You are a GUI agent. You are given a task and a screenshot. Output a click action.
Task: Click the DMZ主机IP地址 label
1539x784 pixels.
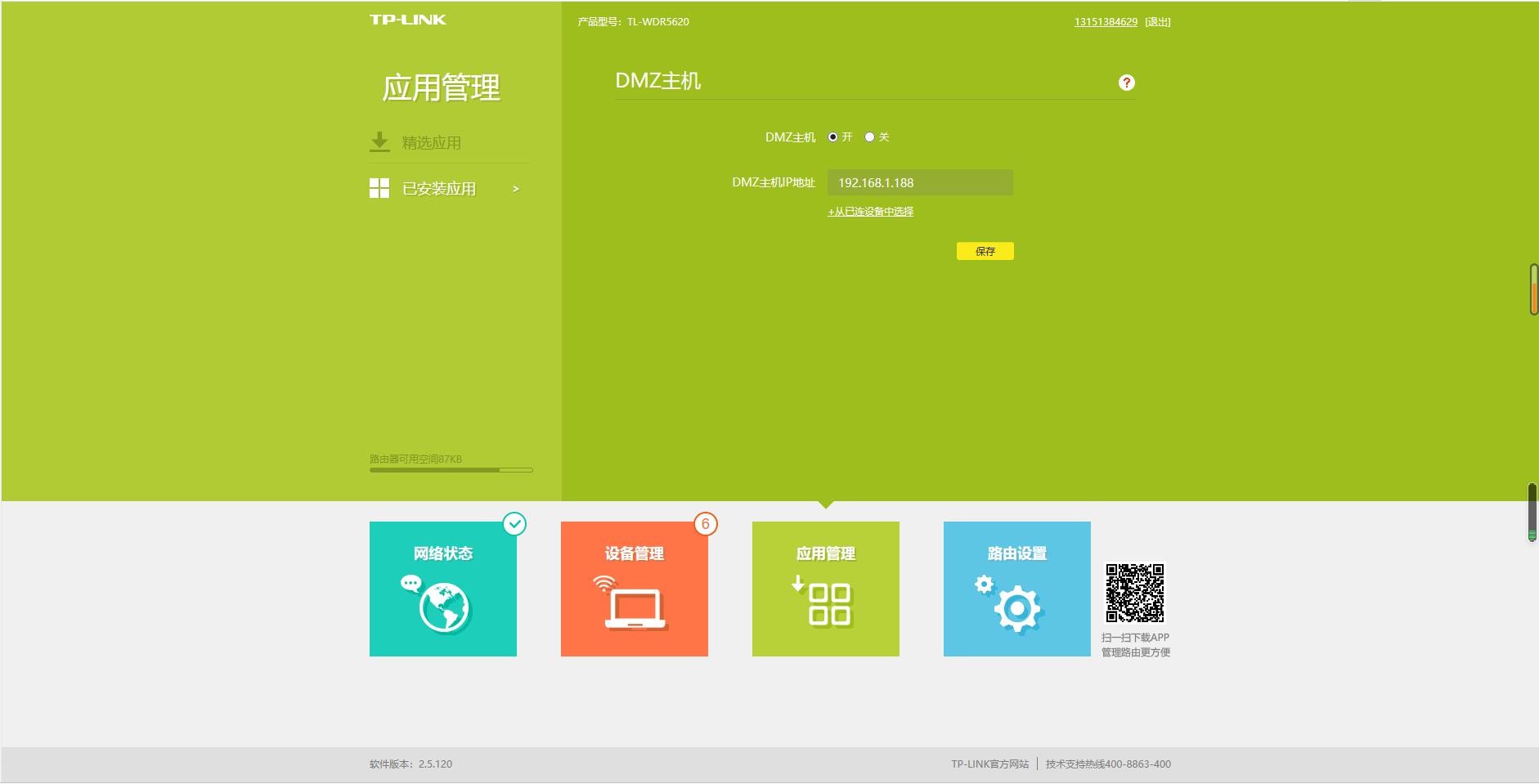pyautogui.click(x=774, y=182)
